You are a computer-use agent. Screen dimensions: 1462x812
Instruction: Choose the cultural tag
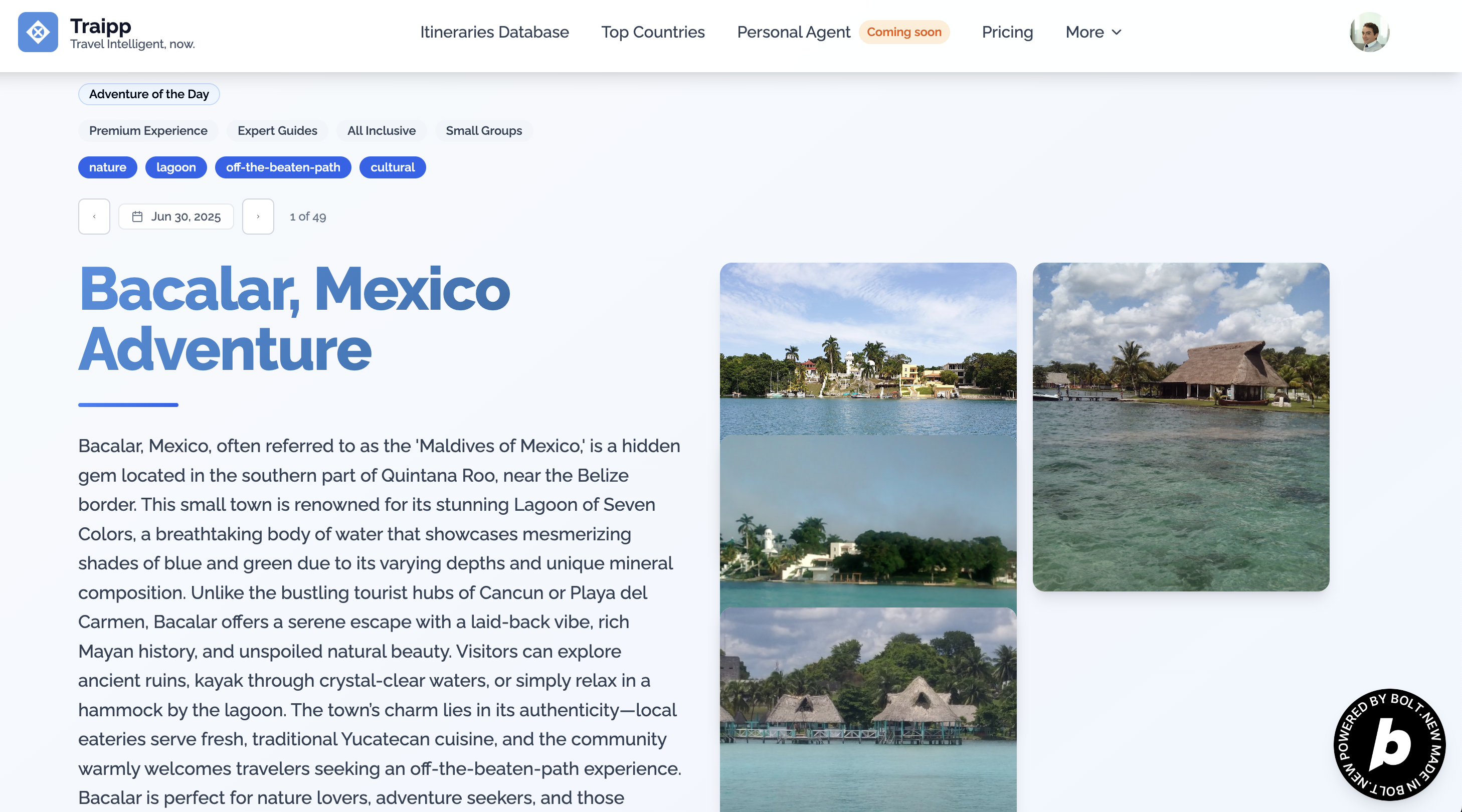(392, 167)
